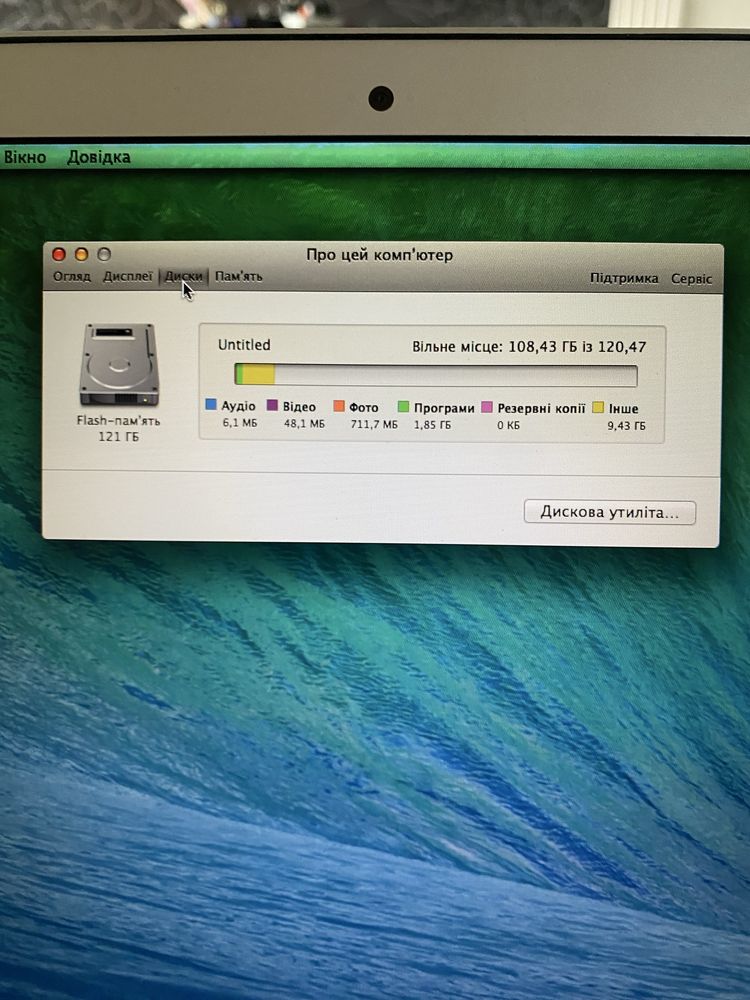The height and width of the screenshot is (1000, 750).
Task: Click the Untitled volume name
Action: (x=244, y=345)
